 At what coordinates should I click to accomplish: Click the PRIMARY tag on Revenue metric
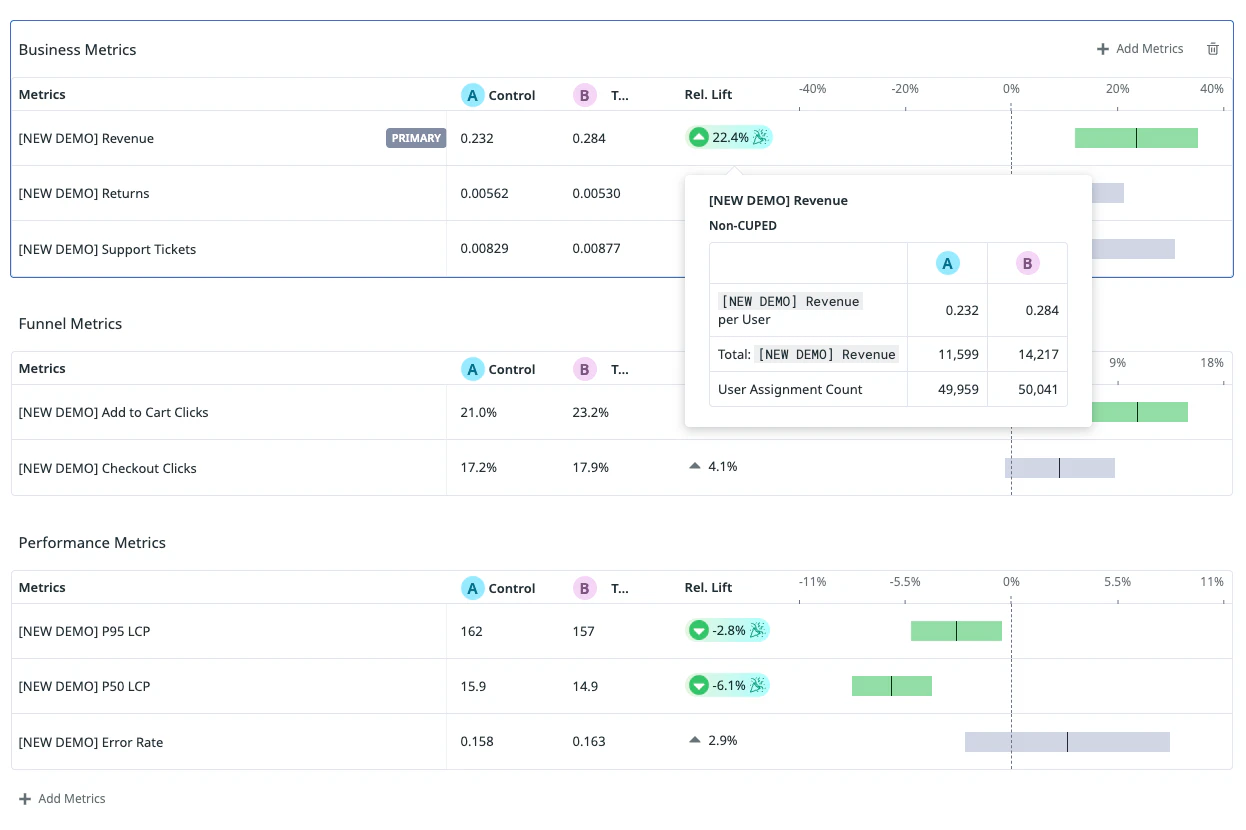[415, 138]
